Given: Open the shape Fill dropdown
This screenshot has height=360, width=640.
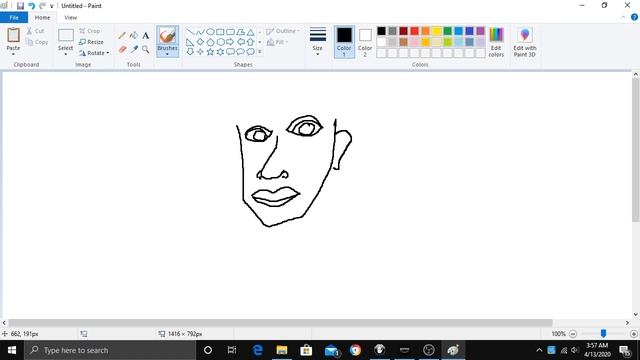Looking at the screenshot, I should click(277, 42).
